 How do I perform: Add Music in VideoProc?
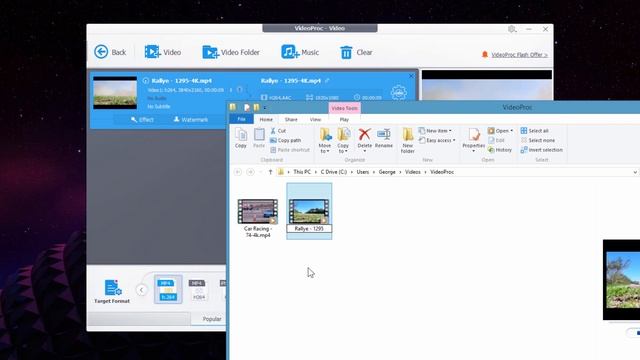(x=300, y=52)
